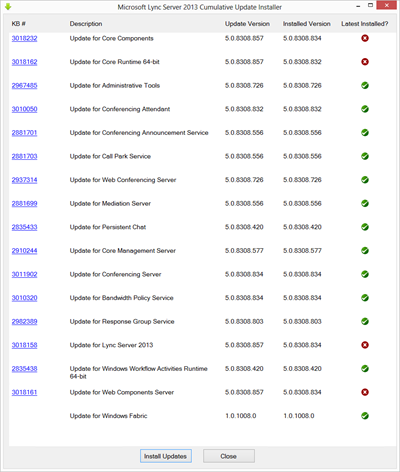Click green check icon for Administrative Tools
This screenshot has width=400, height=472.
click(x=365, y=85)
